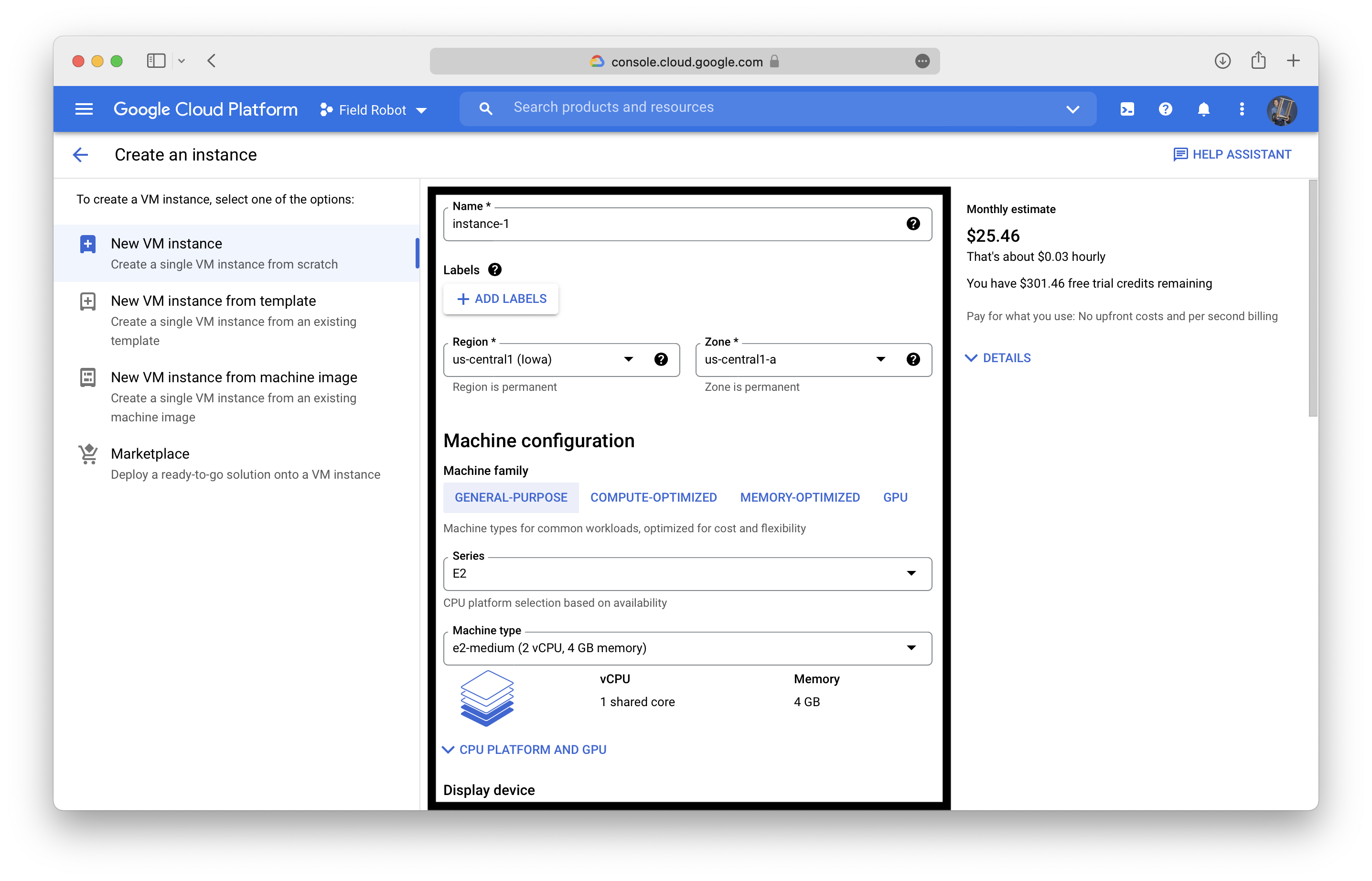Click the Safari address bar
This screenshot has height=881, width=1372.
pyautogui.click(x=685, y=61)
